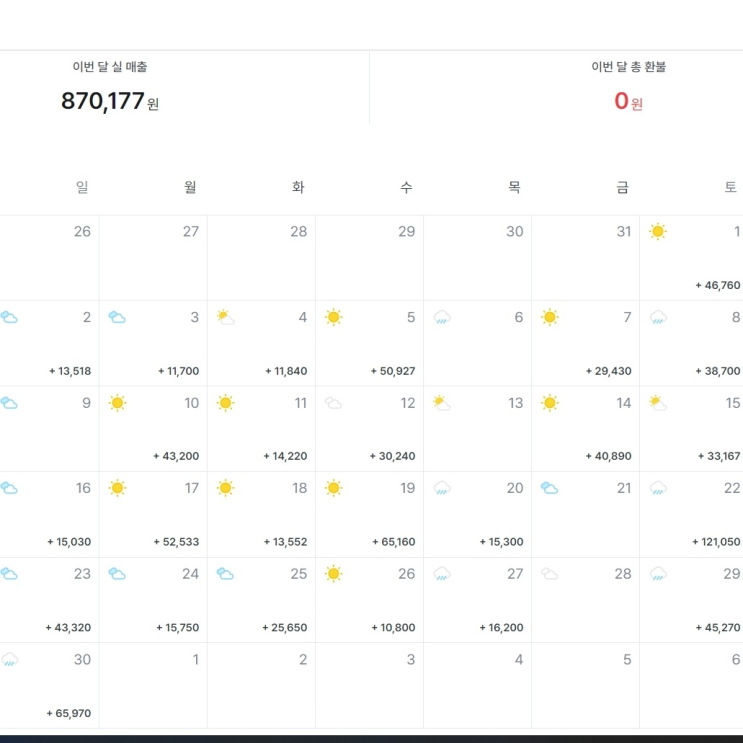The height and width of the screenshot is (743, 743).
Task: Open the +65,970 sales entry on day 30
Action: coord(69,713)
